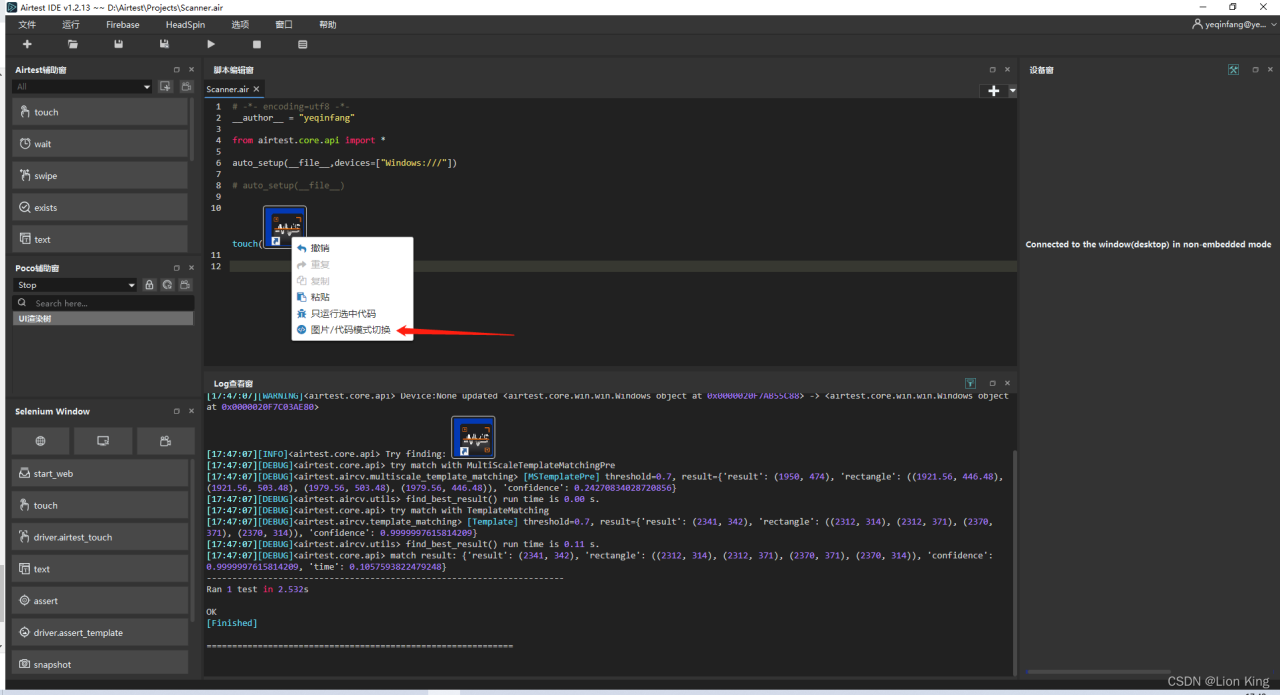Save the script using the first floppy icon
This screenshot has height=695, width=1280.
[119, 44]
